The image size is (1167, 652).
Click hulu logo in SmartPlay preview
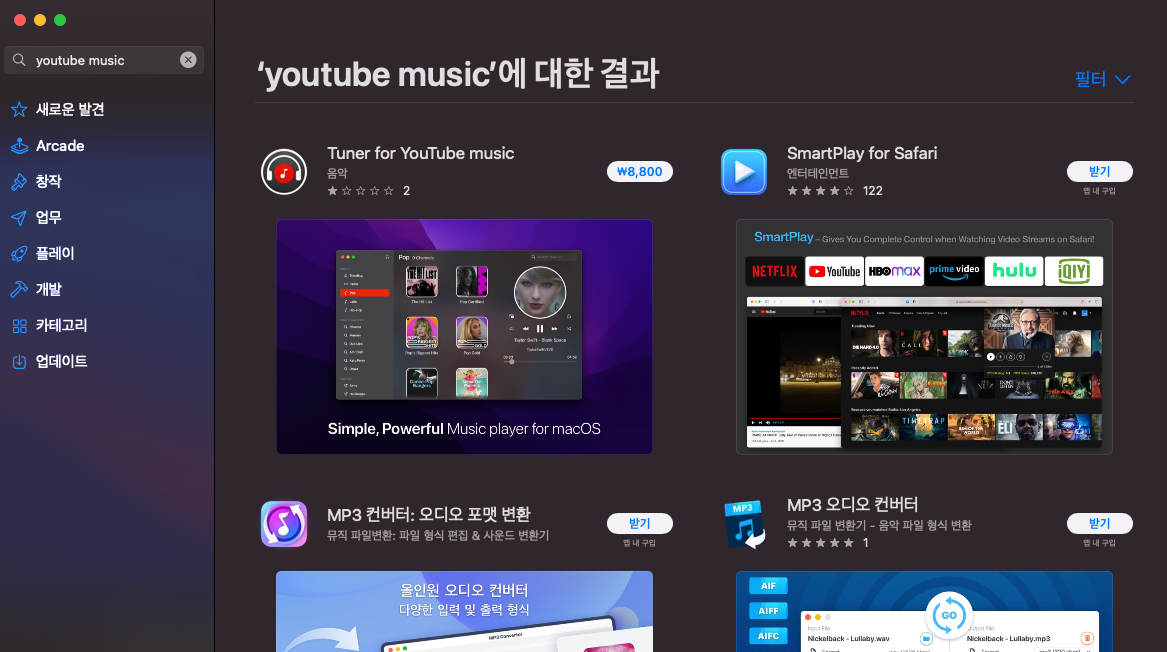click(x=1014, y=272)
